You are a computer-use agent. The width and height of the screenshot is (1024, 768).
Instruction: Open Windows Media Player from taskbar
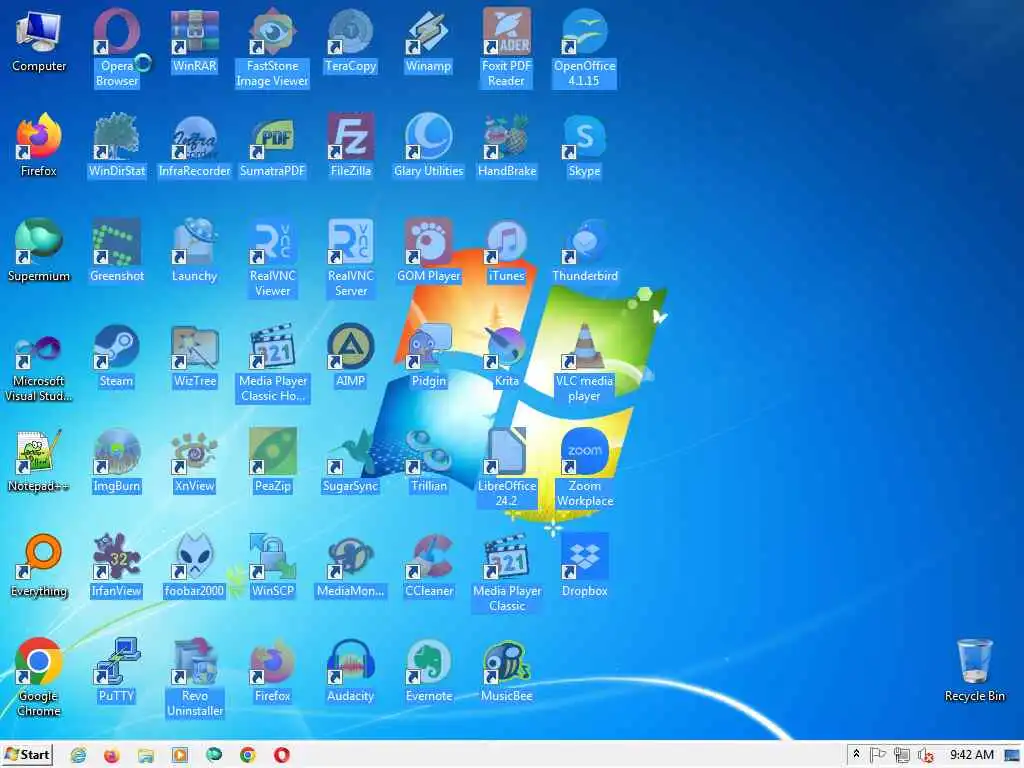(x=180, y=755)
